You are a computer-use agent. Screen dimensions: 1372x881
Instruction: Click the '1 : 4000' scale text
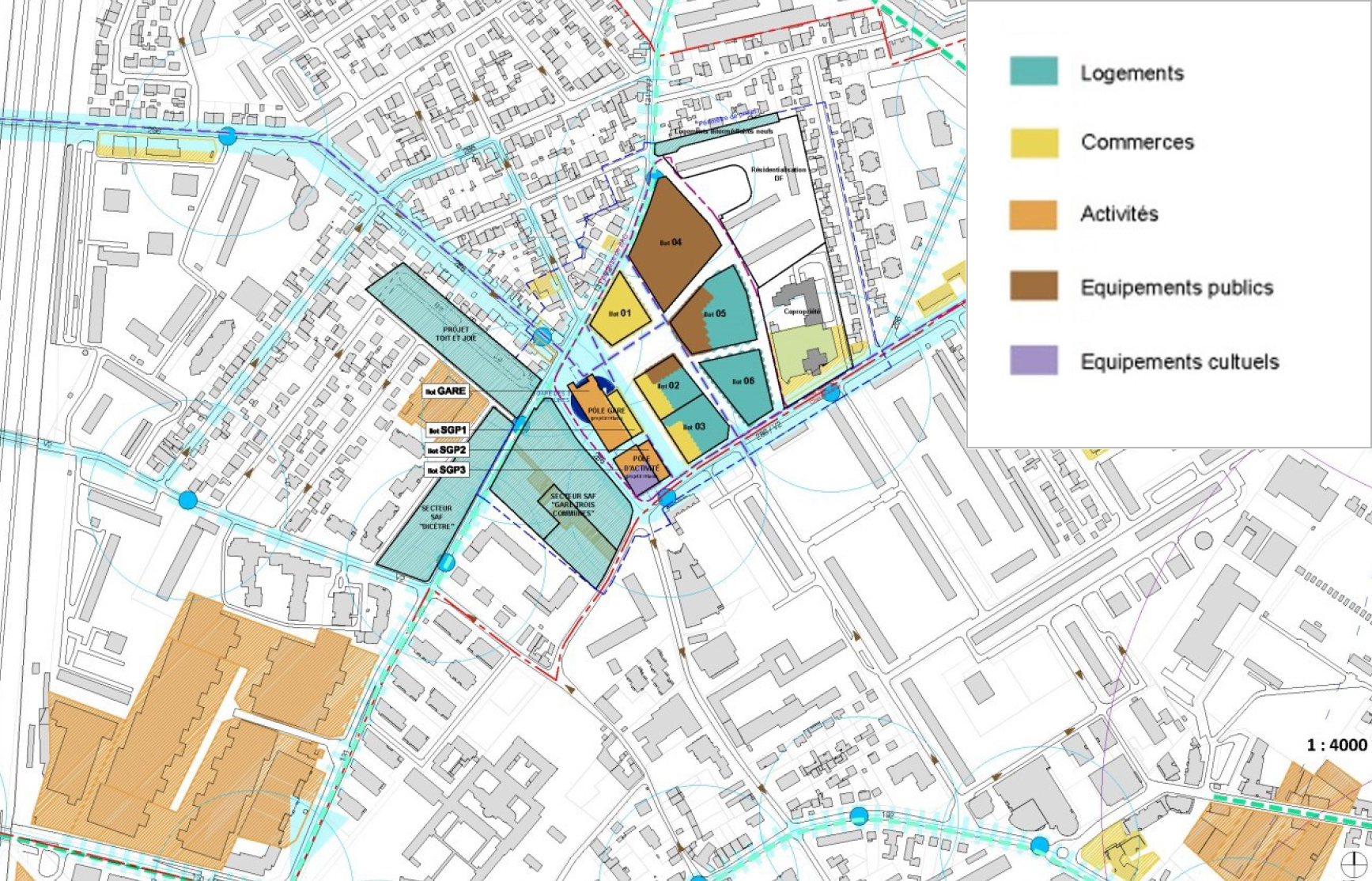[x=1336, y=745]
